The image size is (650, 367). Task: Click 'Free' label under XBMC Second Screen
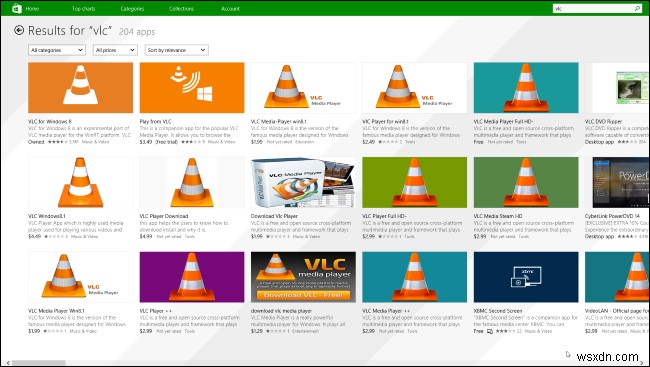(x=478, y=331)
